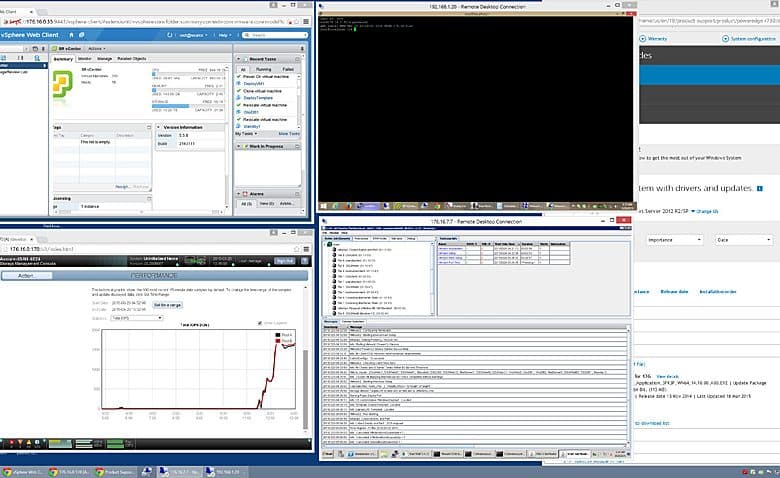
Task: Click in the terminal of 192.168.1.20 session
Action: (476, 109)
